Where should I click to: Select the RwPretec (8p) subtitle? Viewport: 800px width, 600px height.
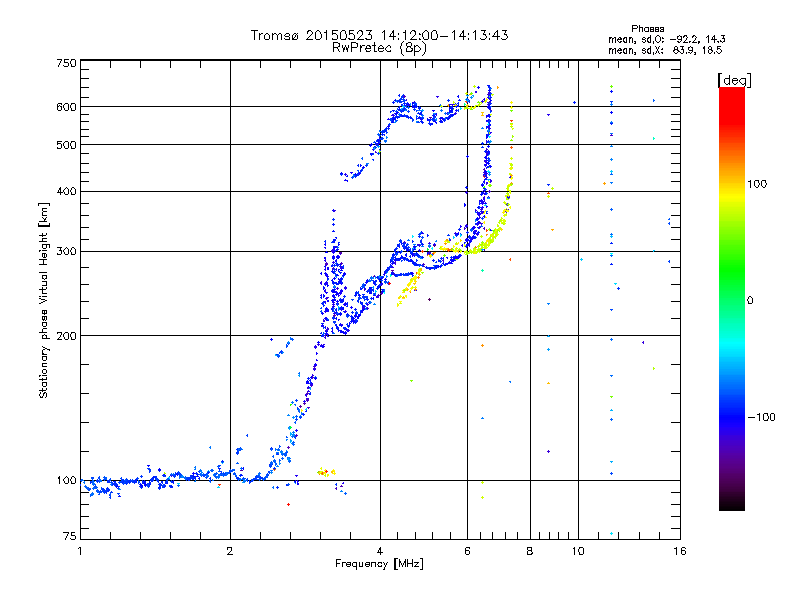379,48
